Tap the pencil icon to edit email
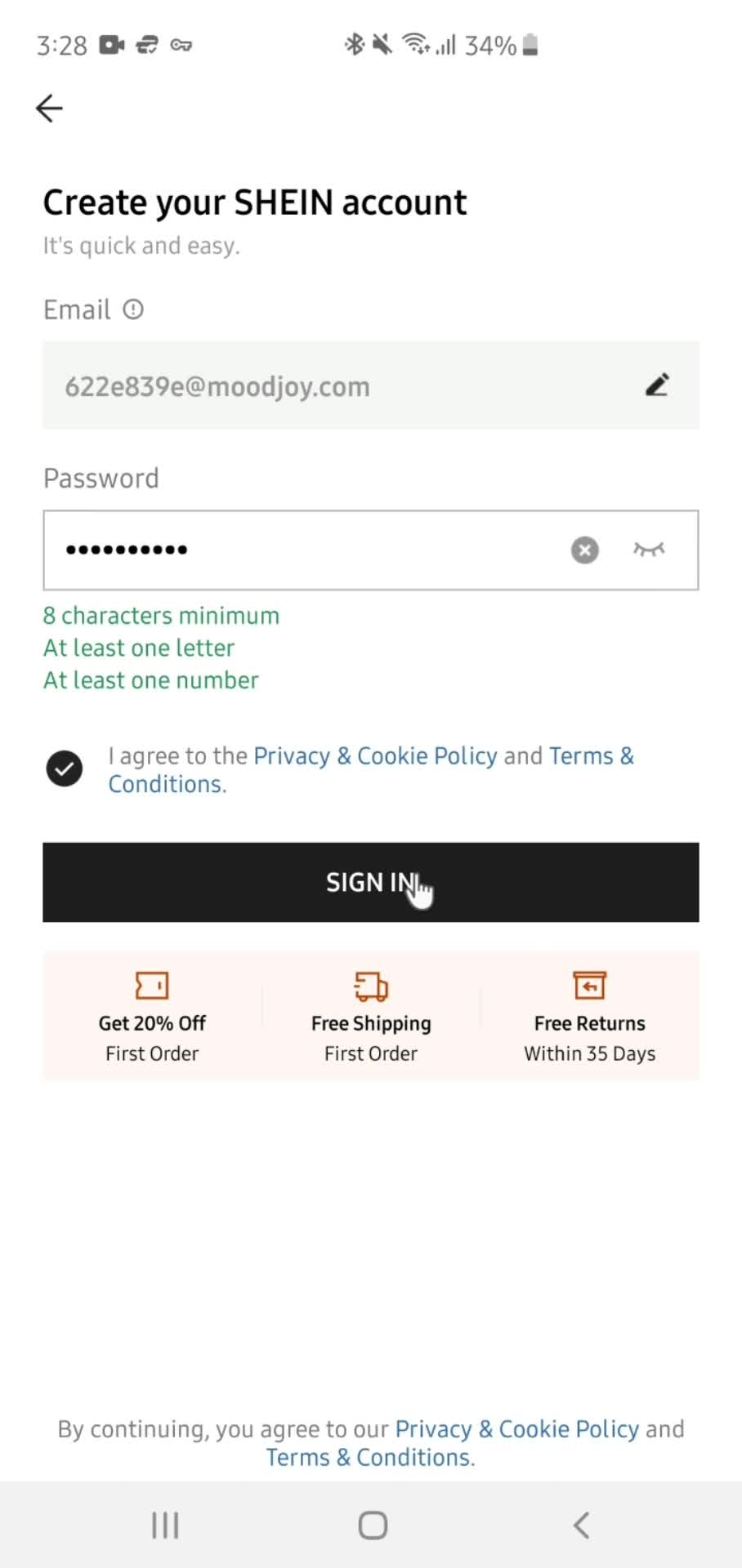 [x=657, y=385]
